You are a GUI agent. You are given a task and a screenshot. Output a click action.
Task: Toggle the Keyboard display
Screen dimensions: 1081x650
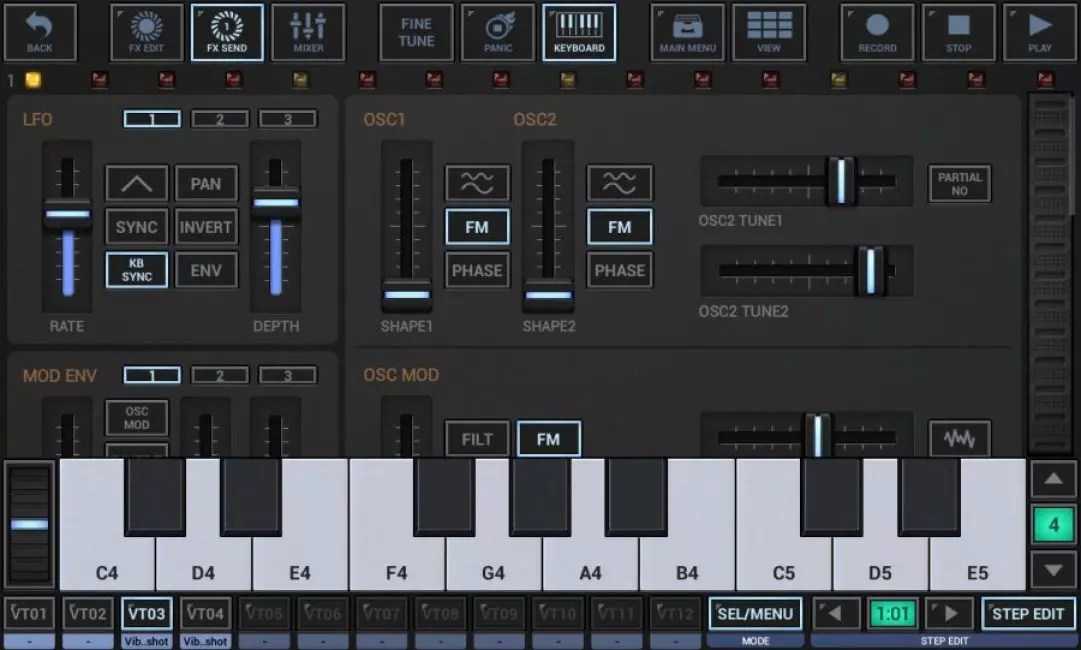tap(579, 32)
